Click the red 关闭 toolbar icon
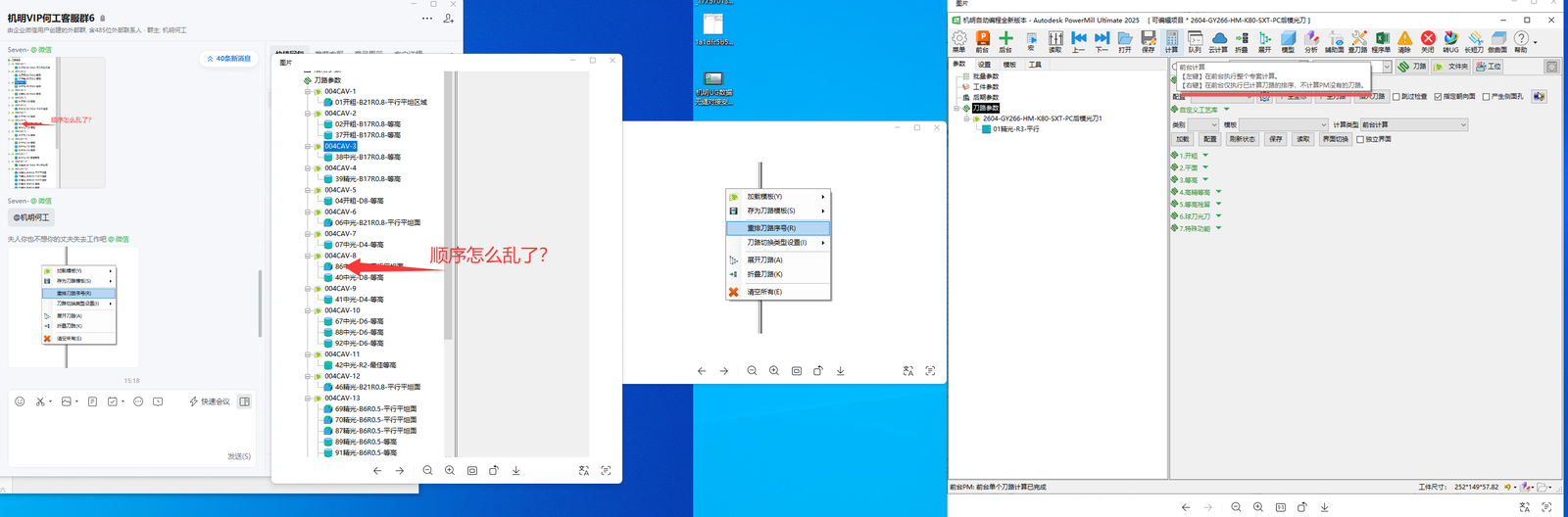Screen dimensions: 1568x517 1428,41
